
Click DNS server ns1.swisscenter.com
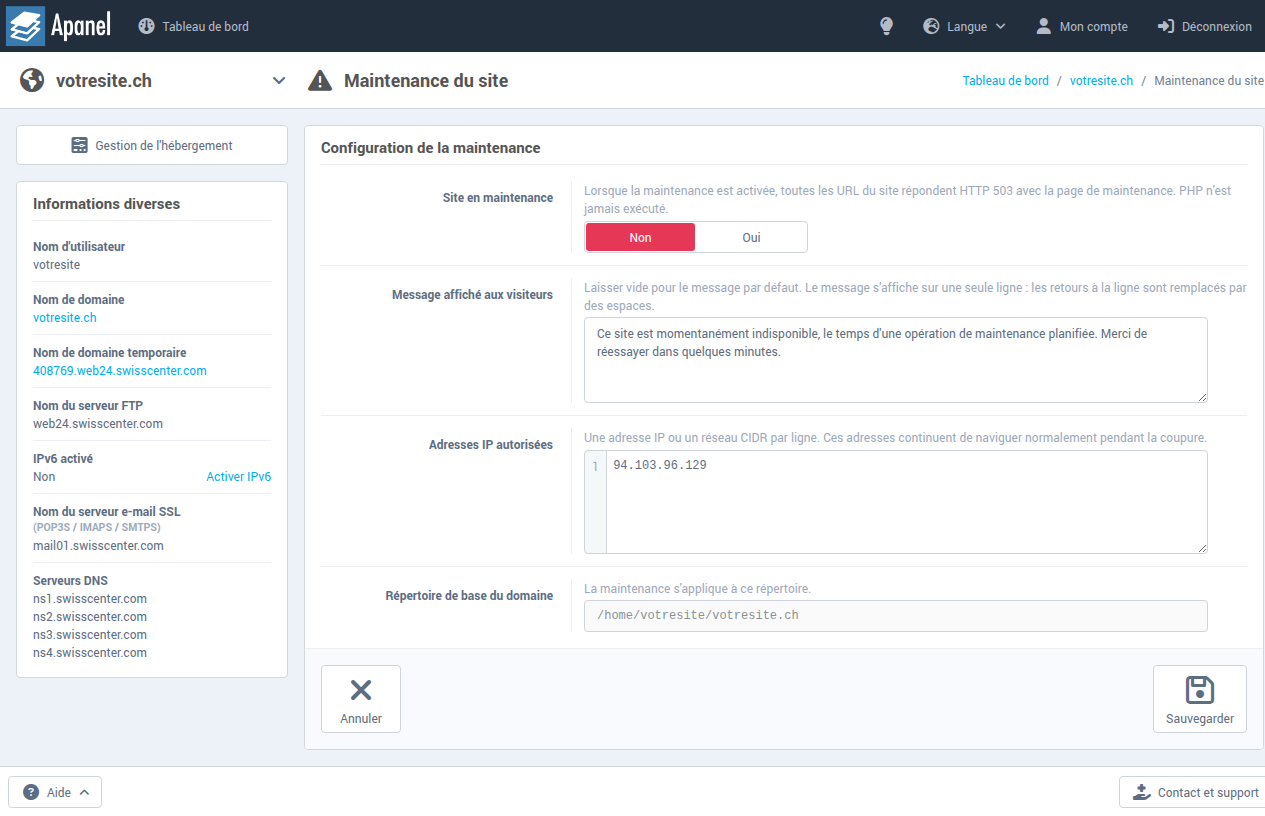(x=90, y=599)
